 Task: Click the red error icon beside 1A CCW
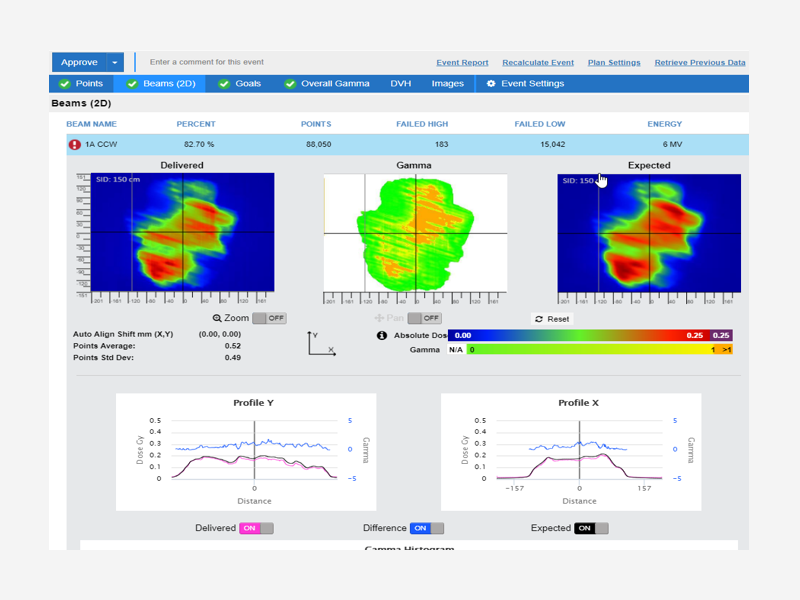click(x=74, y=144)
